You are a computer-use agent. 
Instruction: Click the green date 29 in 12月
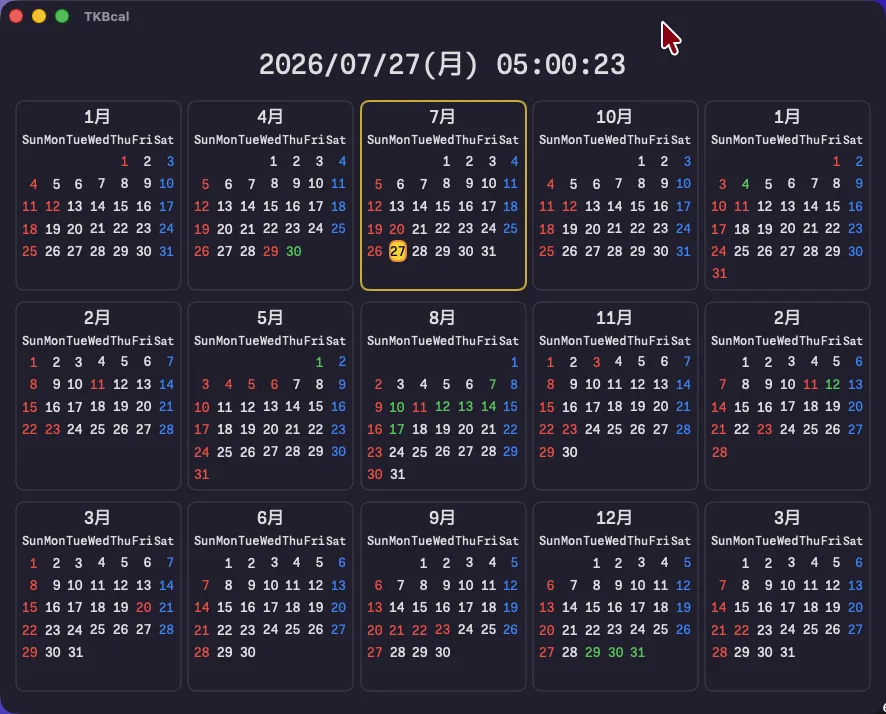592,652
